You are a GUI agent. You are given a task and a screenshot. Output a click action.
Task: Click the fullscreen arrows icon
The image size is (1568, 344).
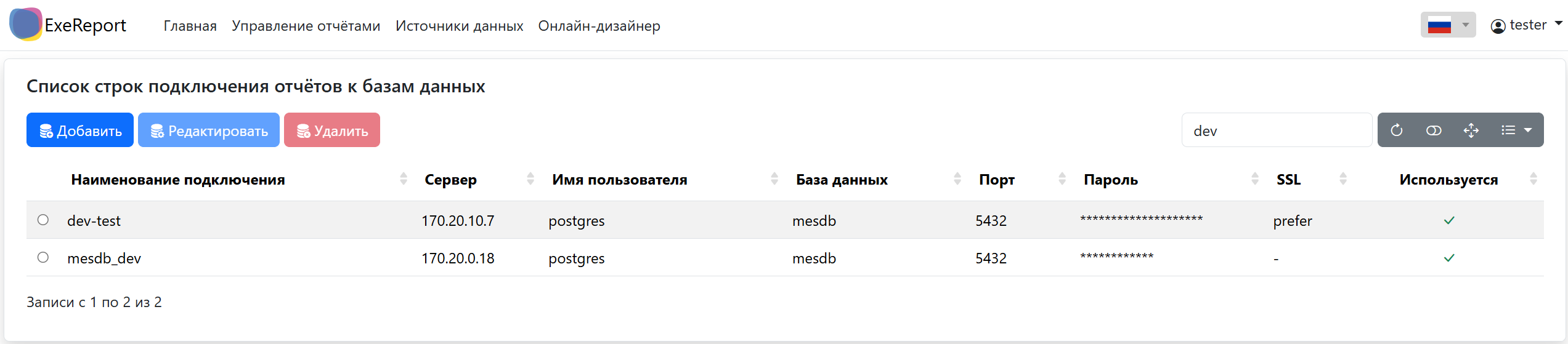pos(1471,130)
